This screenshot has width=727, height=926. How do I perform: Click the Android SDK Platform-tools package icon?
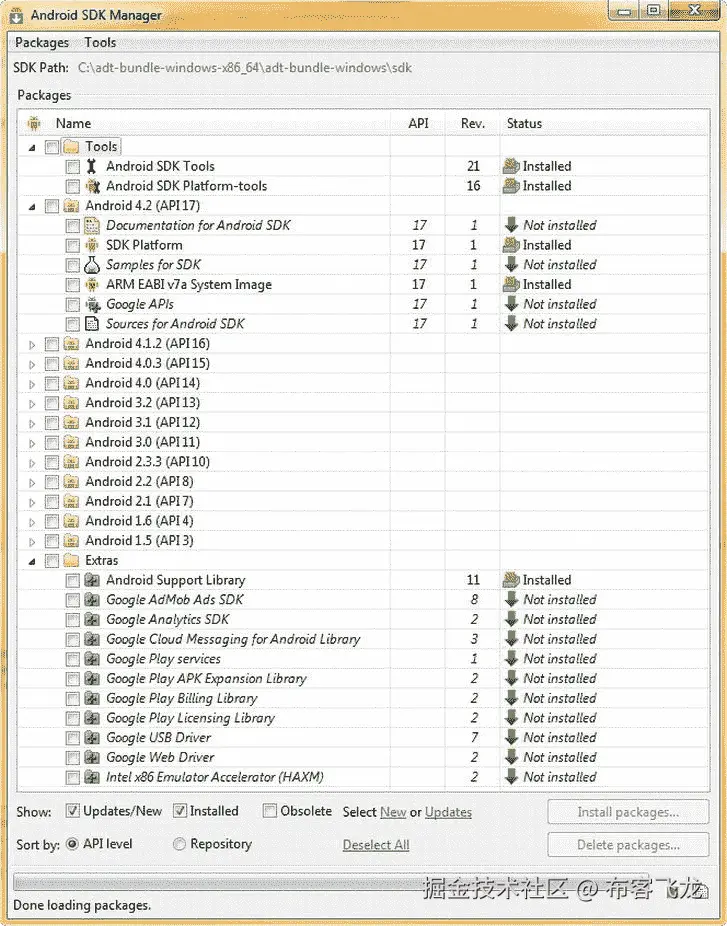tap(92, 186)
